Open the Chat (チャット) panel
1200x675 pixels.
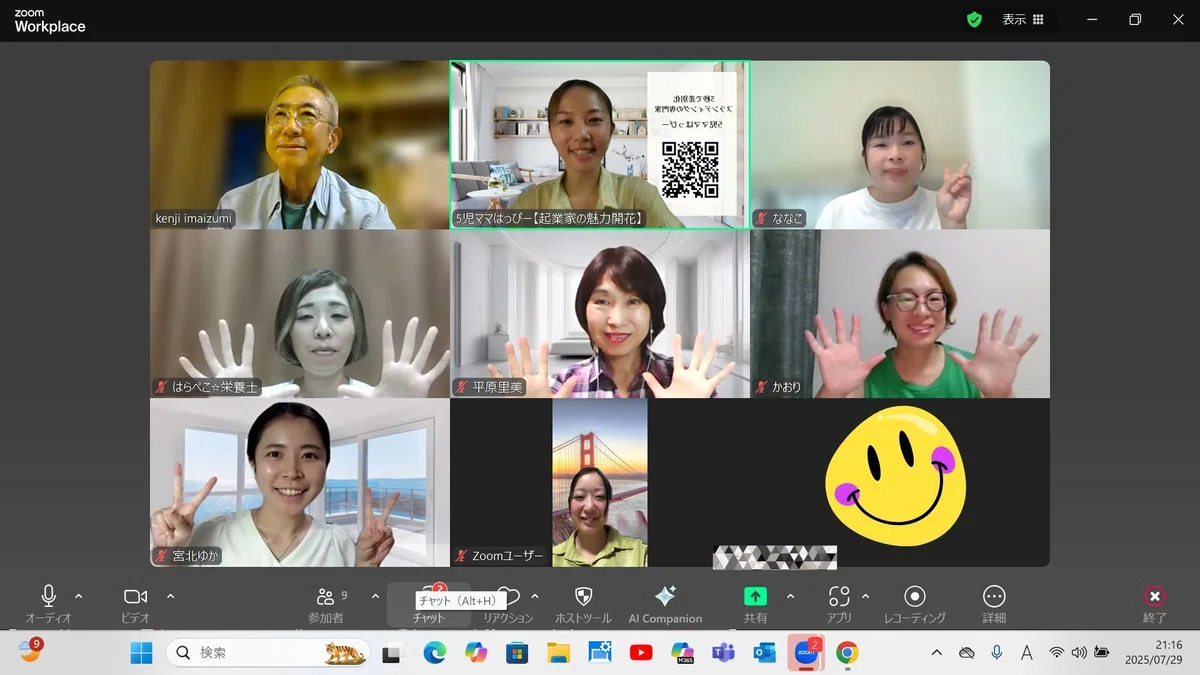[x=429, y=605]
